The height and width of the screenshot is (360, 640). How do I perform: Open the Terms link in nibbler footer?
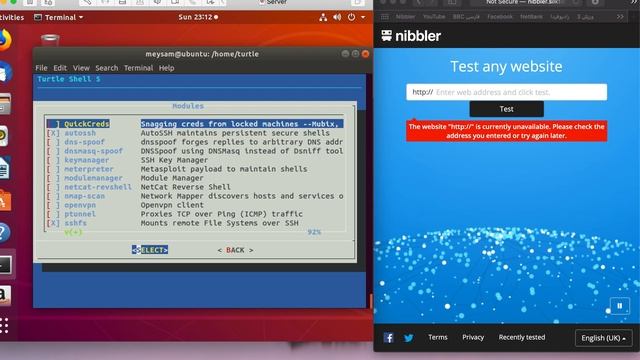click(x=438, y=338)
